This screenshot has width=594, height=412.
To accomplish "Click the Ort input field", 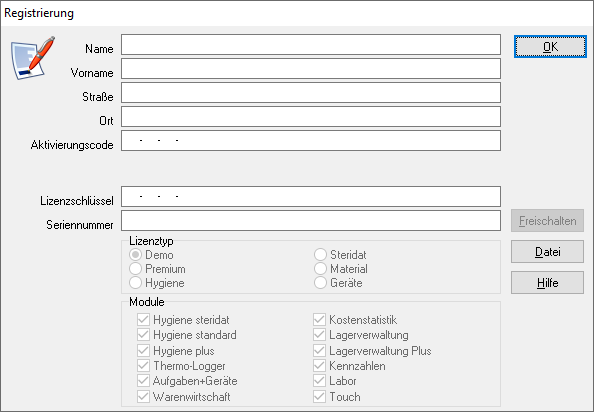I will pos(311,116).
